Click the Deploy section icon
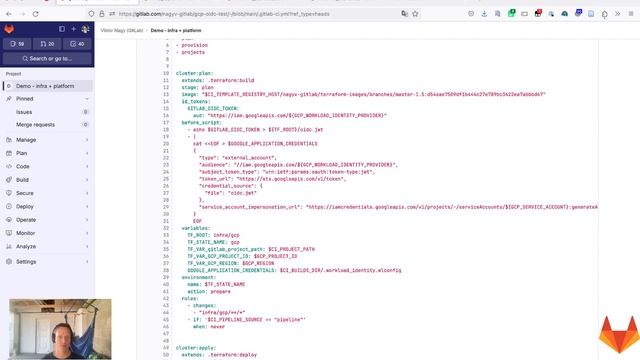 click(x=9, y=207)
